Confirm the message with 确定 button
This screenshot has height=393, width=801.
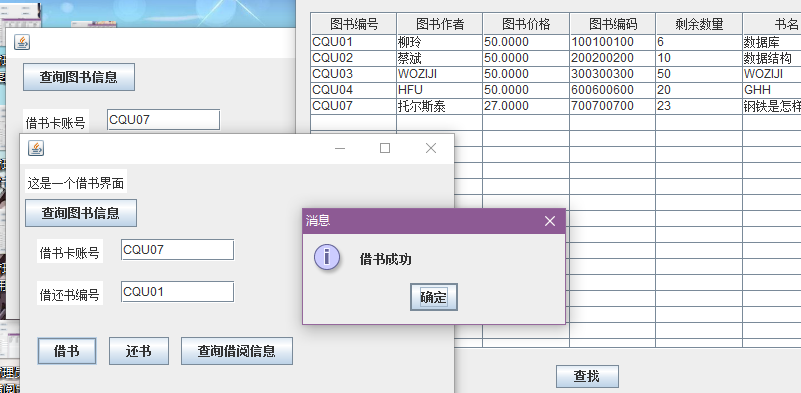coord(434,297)
